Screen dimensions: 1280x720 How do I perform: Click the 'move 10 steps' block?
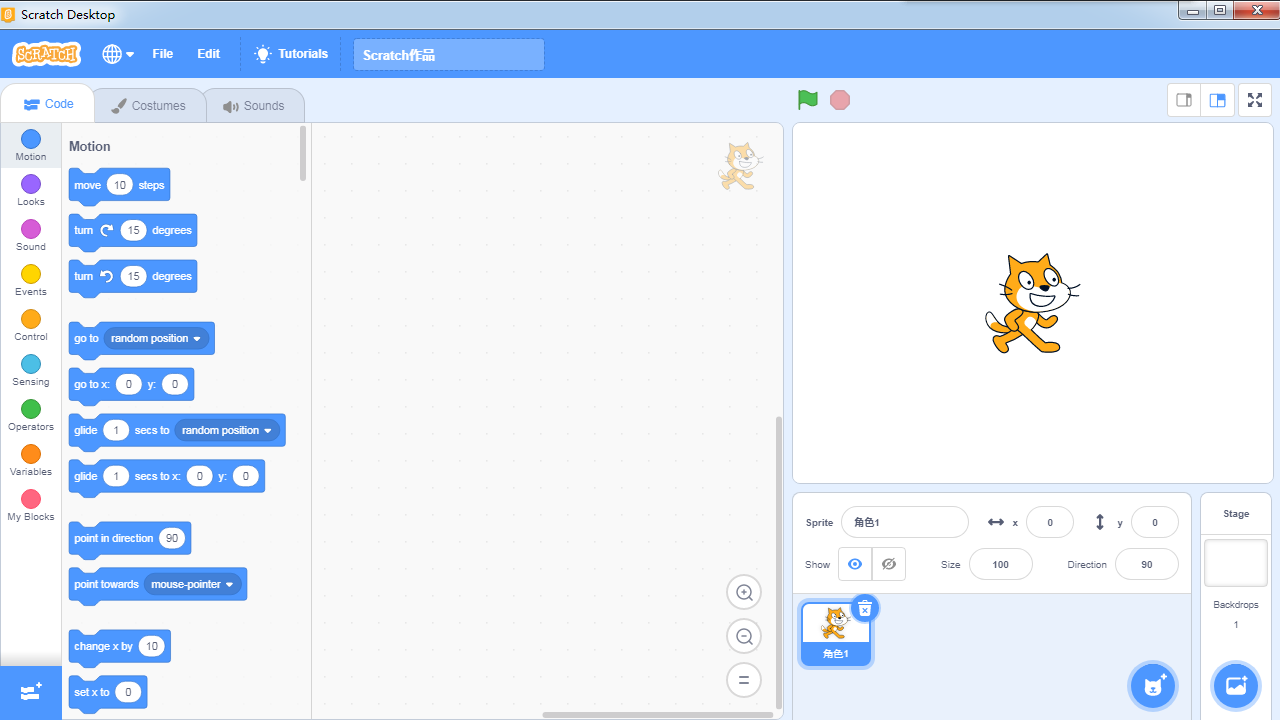click(x=119, y=185)
